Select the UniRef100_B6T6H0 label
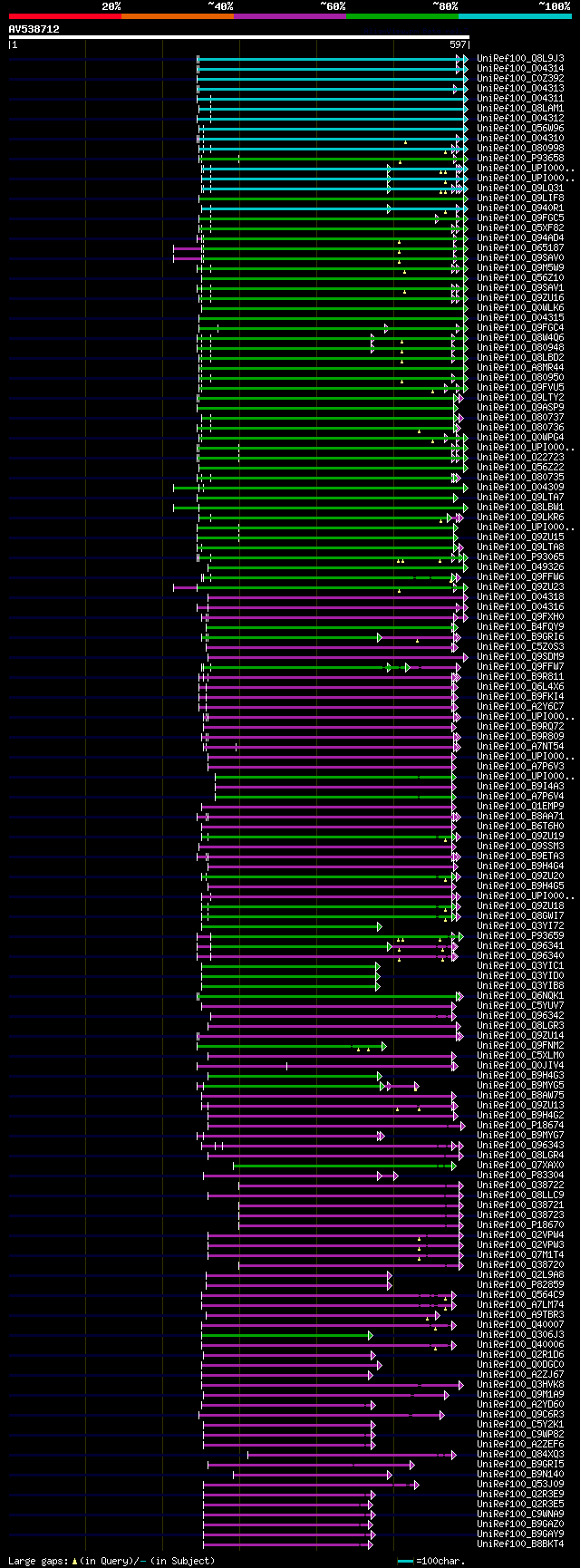 520,826
